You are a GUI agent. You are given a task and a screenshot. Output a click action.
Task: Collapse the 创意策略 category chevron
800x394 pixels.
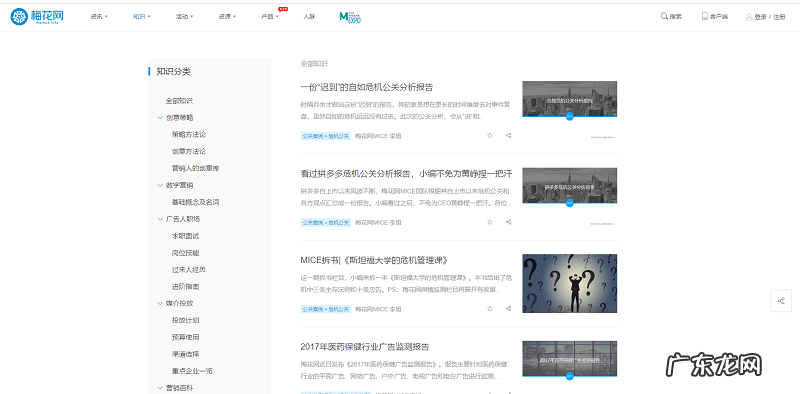pyautogui.click(x=160, y=117)
